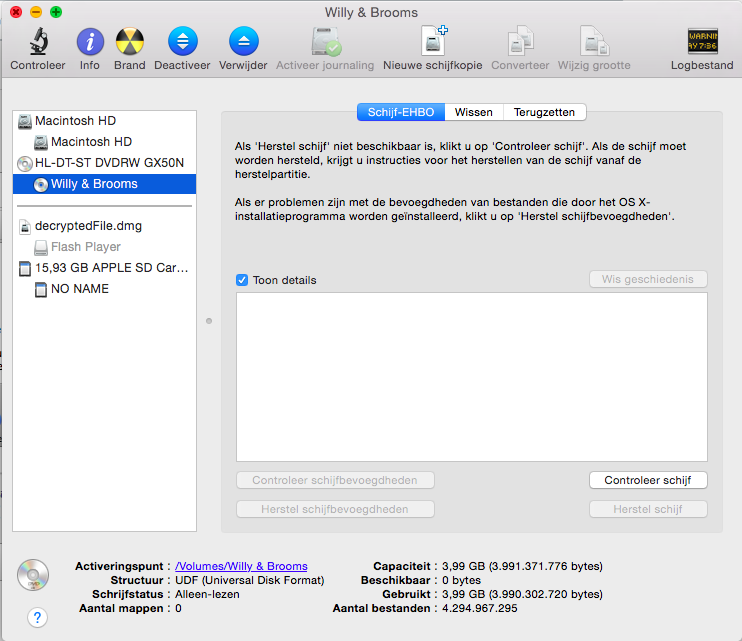Switch to the Wissen tab
Image resolution: width=742 pixels, height=641 pixels.
473,112
